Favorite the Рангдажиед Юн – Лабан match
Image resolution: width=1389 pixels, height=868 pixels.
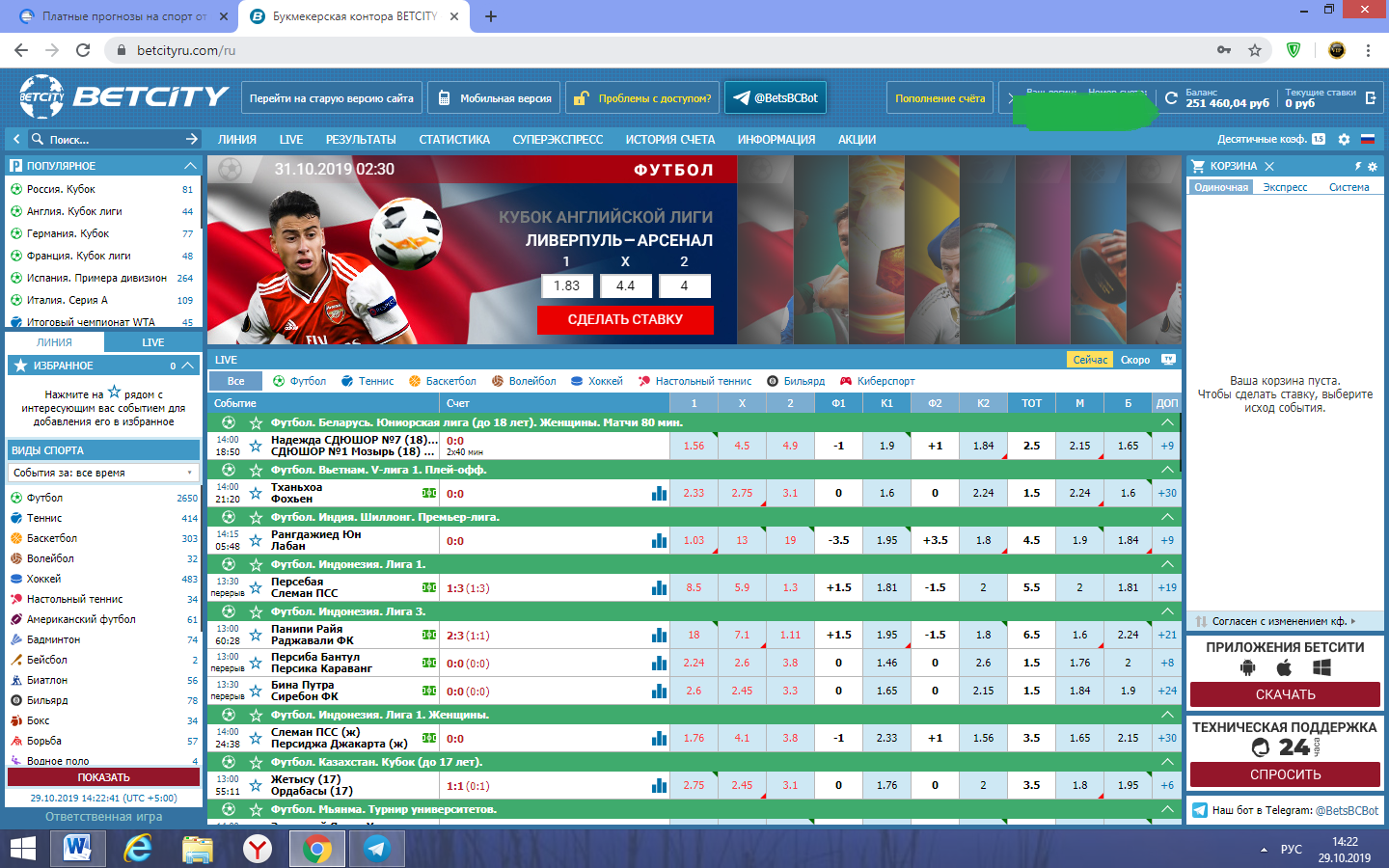(256, 540)
